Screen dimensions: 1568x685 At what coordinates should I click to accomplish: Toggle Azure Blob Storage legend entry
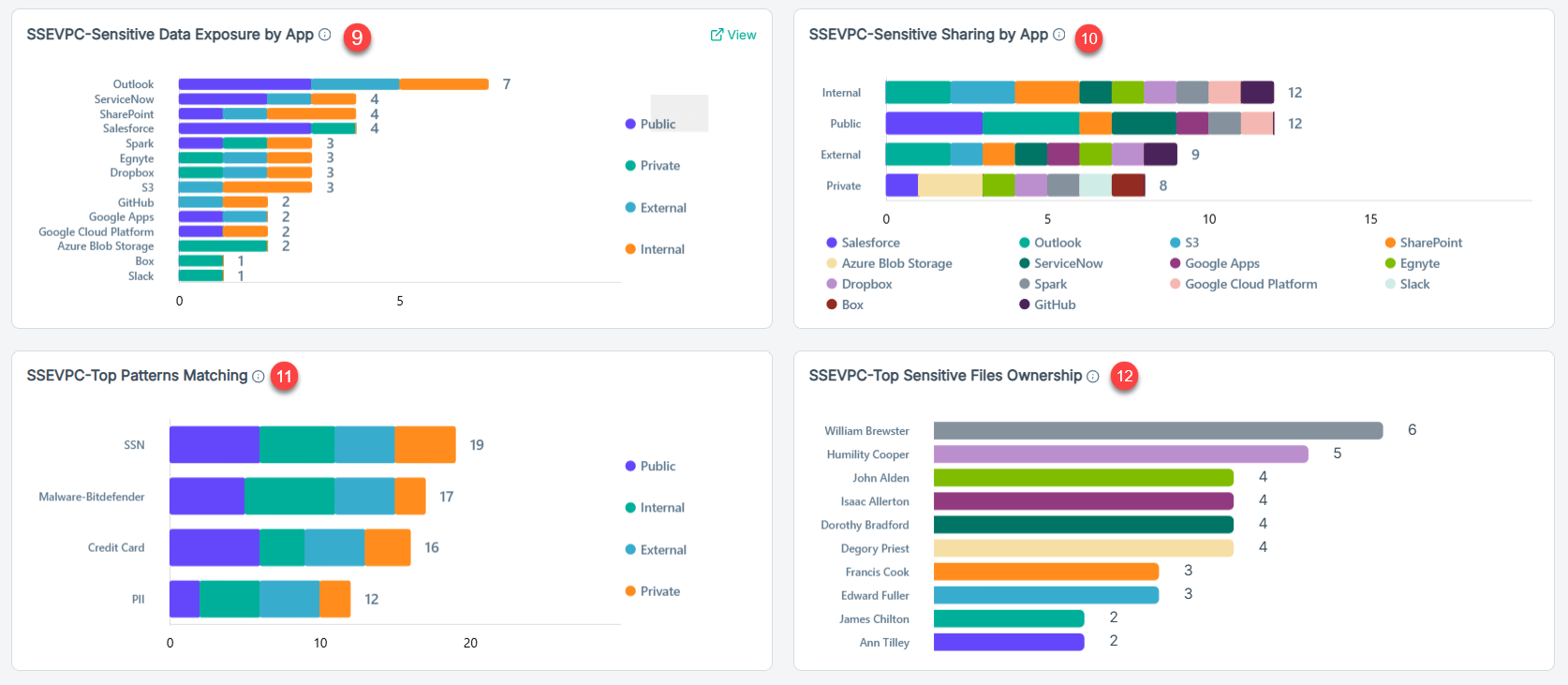pos(889,263)
